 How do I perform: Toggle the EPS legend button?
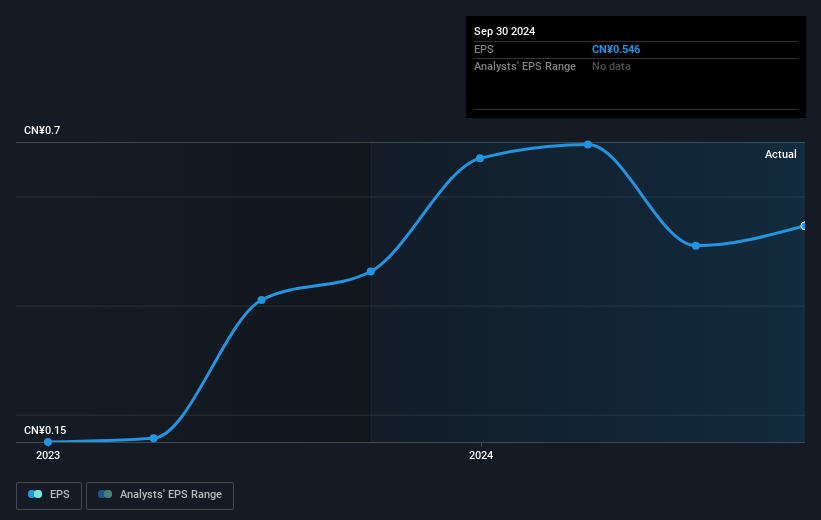click(x=49, y=495)
